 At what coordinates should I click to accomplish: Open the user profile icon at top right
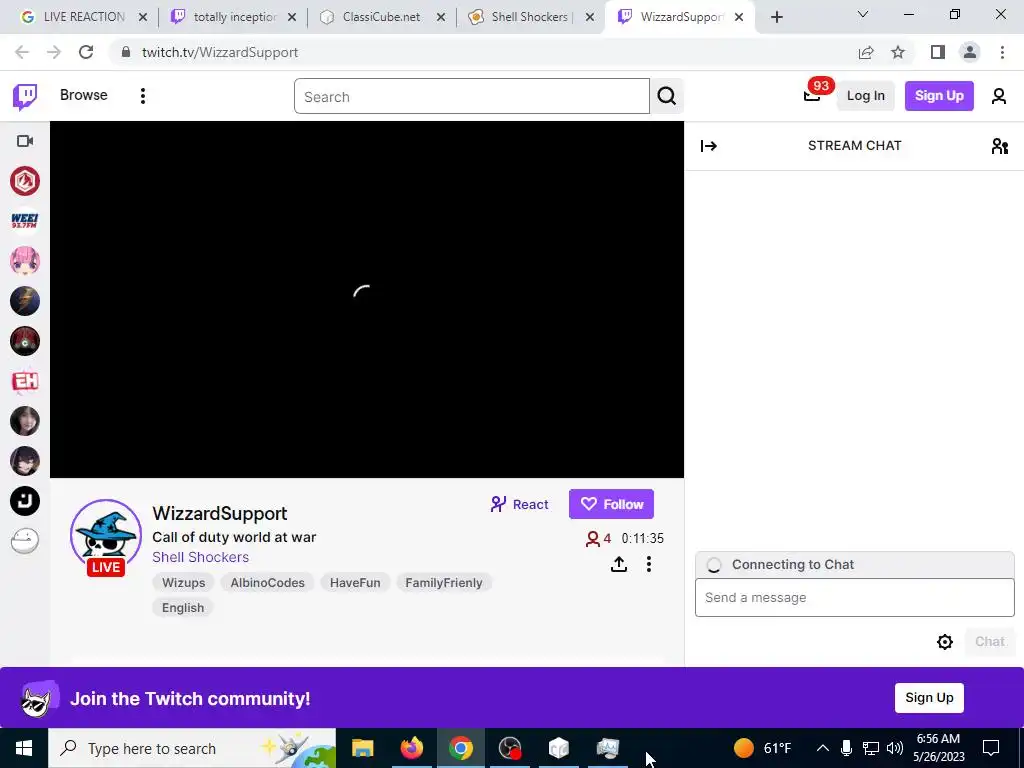click(x=999, y=96)
